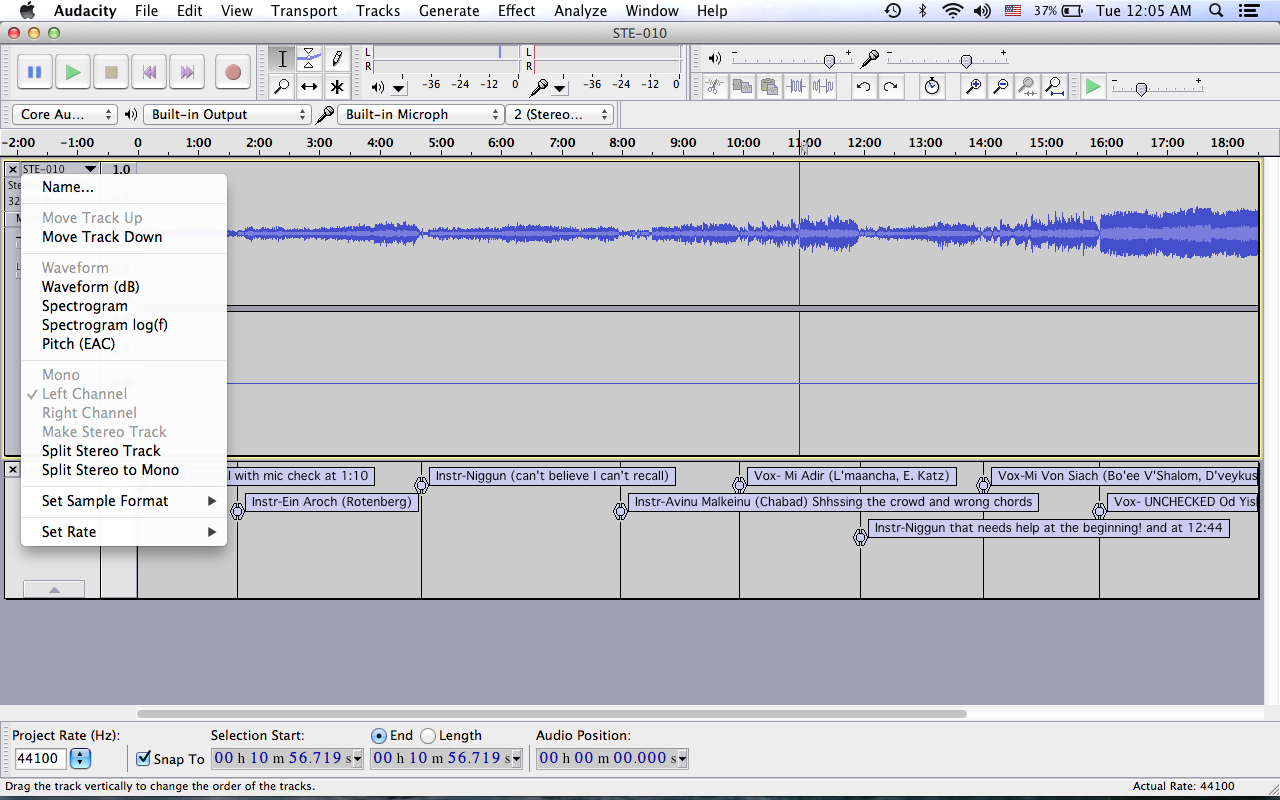Select the Length radio button

(x=428, y=736)
